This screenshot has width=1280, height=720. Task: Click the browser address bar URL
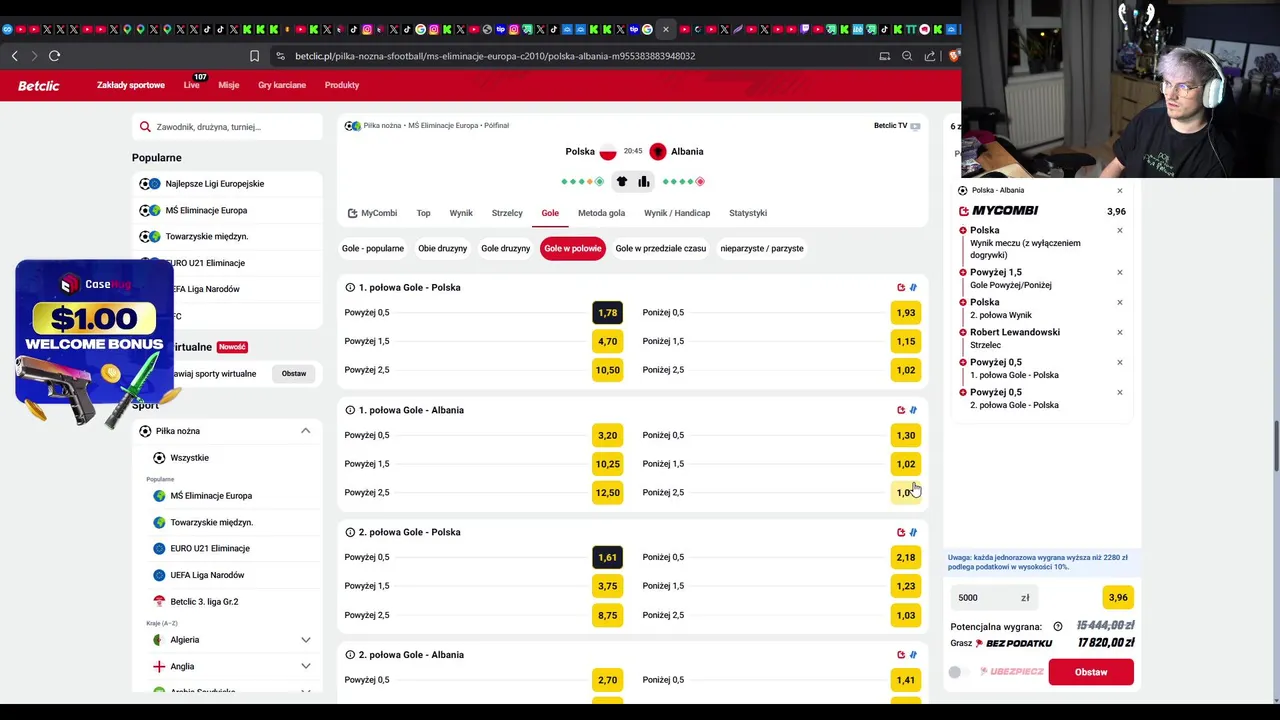click(495, 56)
